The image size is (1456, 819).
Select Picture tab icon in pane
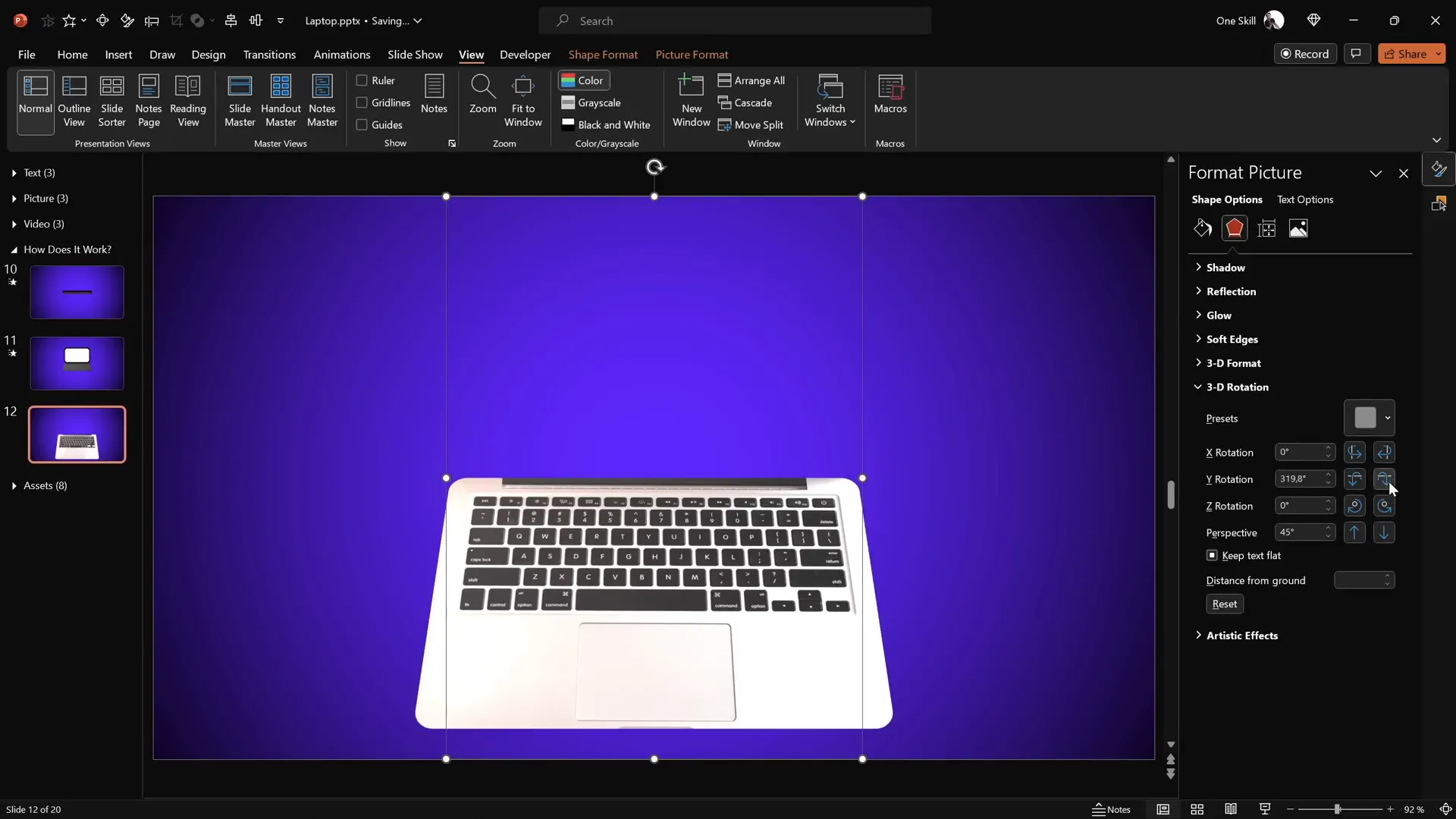(x=1298, y=228)
